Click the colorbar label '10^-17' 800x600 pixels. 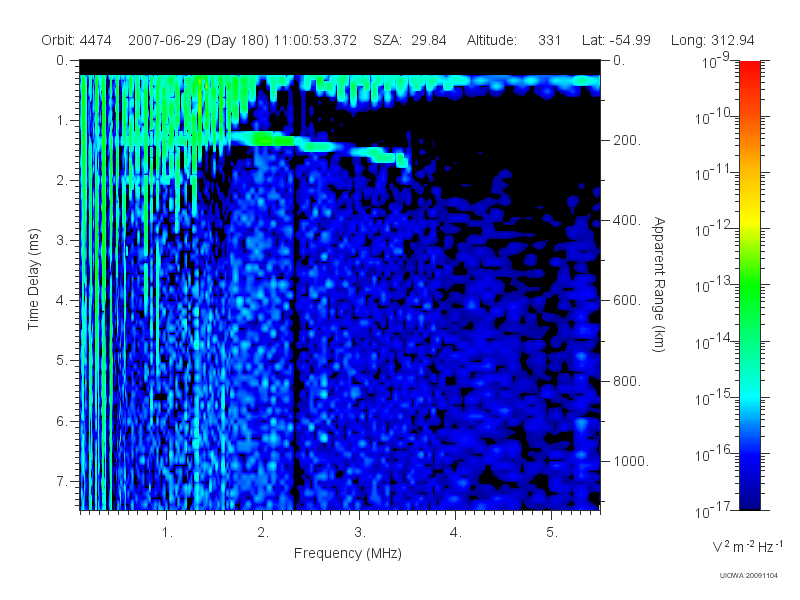coord(712,510)
